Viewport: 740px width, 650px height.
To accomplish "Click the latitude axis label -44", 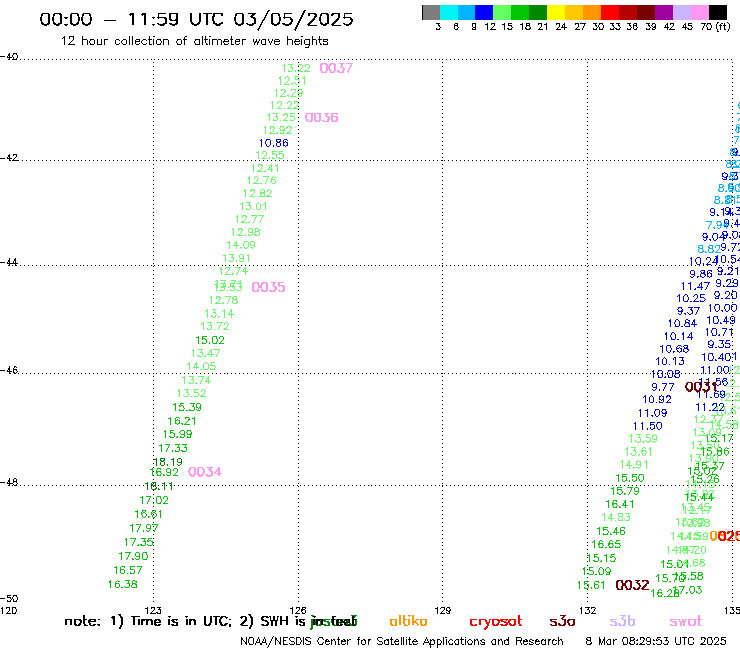I will point(9,262).
